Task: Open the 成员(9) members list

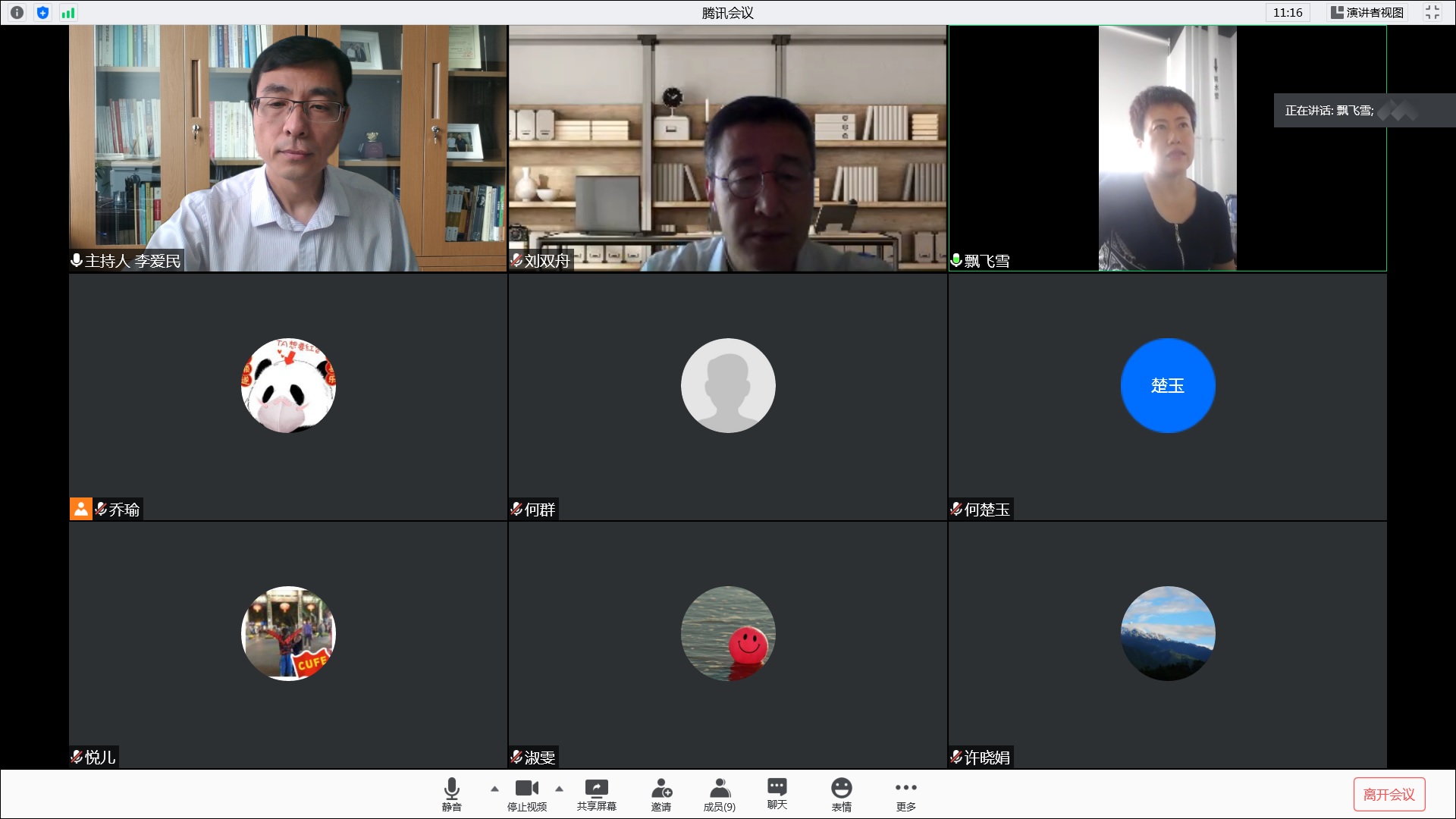Action: click(719, 793)
